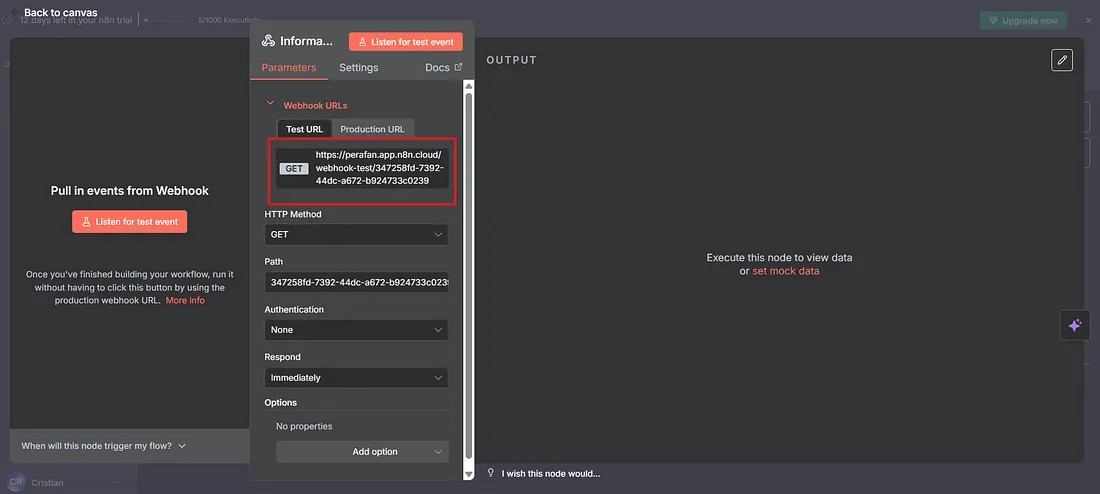1100x494 pixels.
Task: Select the Production URL tab
Action: [x=373, y=129]
